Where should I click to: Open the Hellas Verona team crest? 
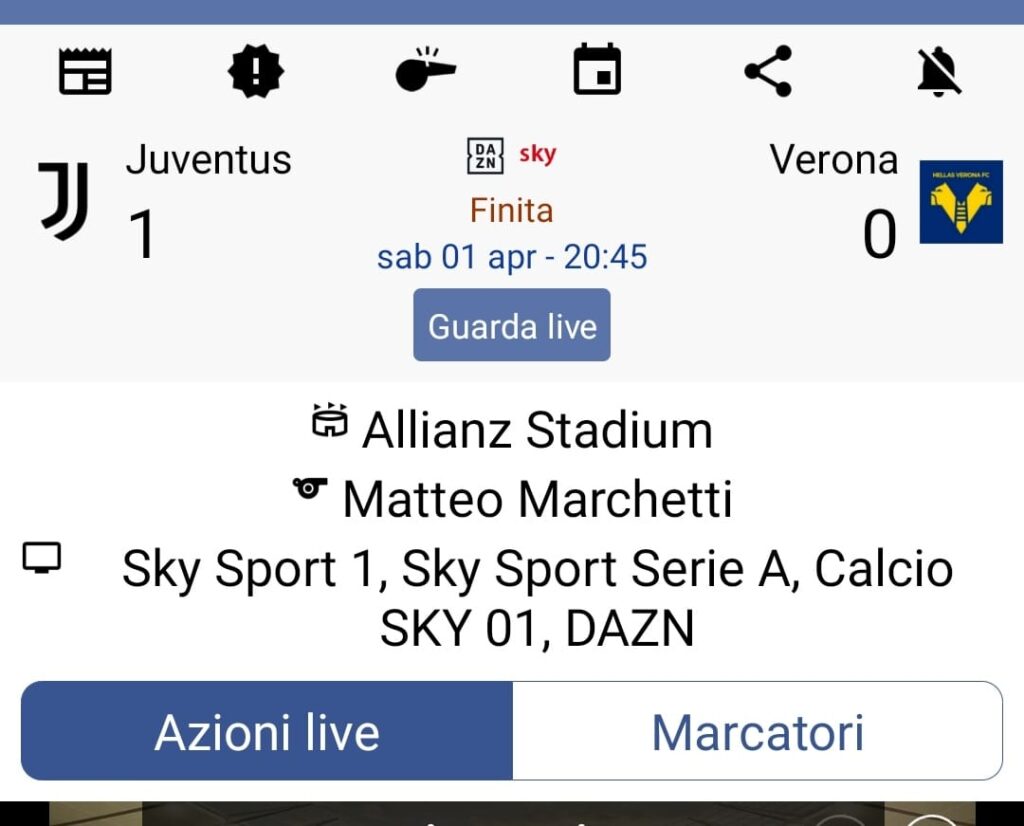tap(960, 202)
